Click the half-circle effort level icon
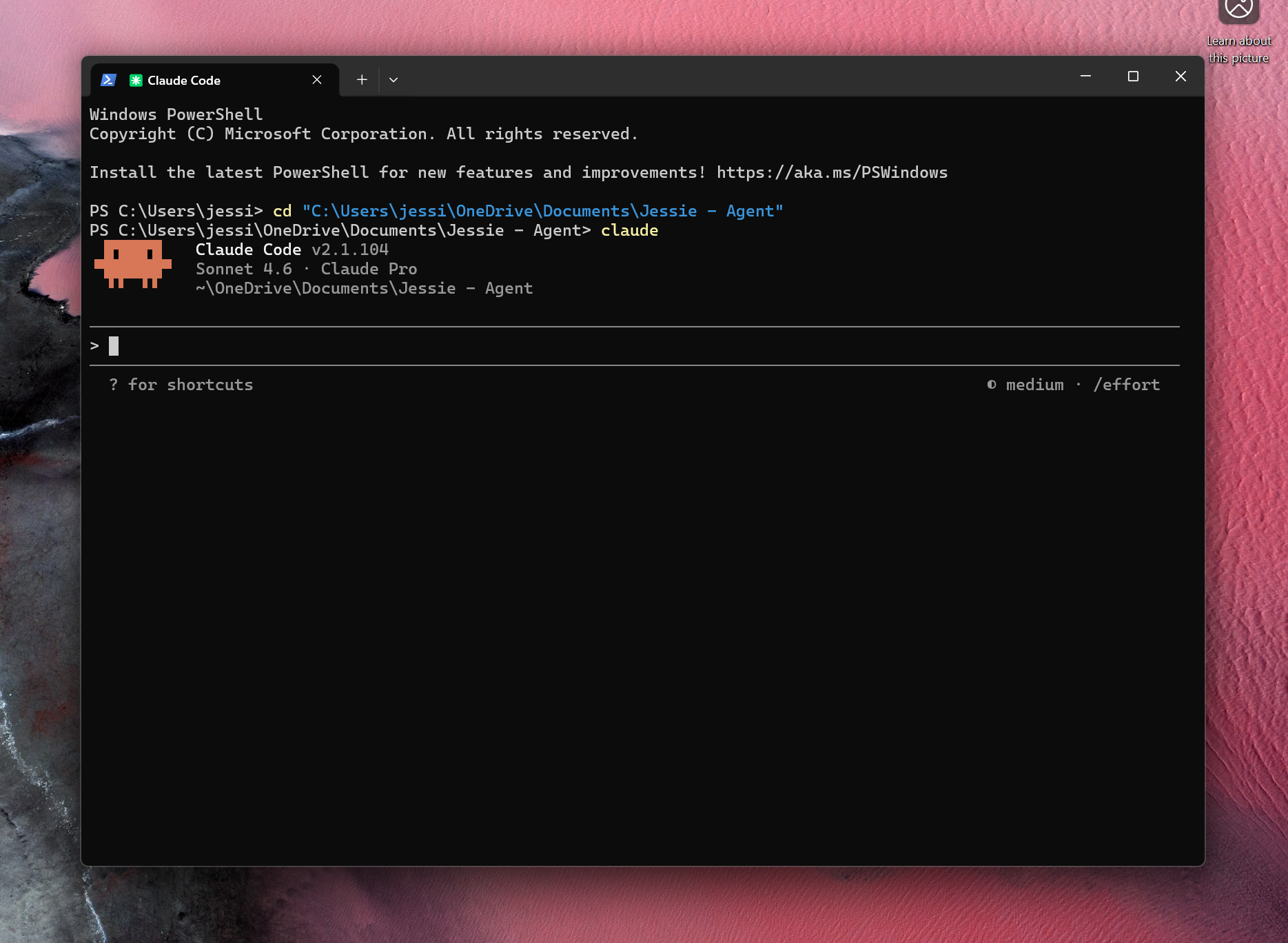Screen dimensions: 1288x943 992,385
